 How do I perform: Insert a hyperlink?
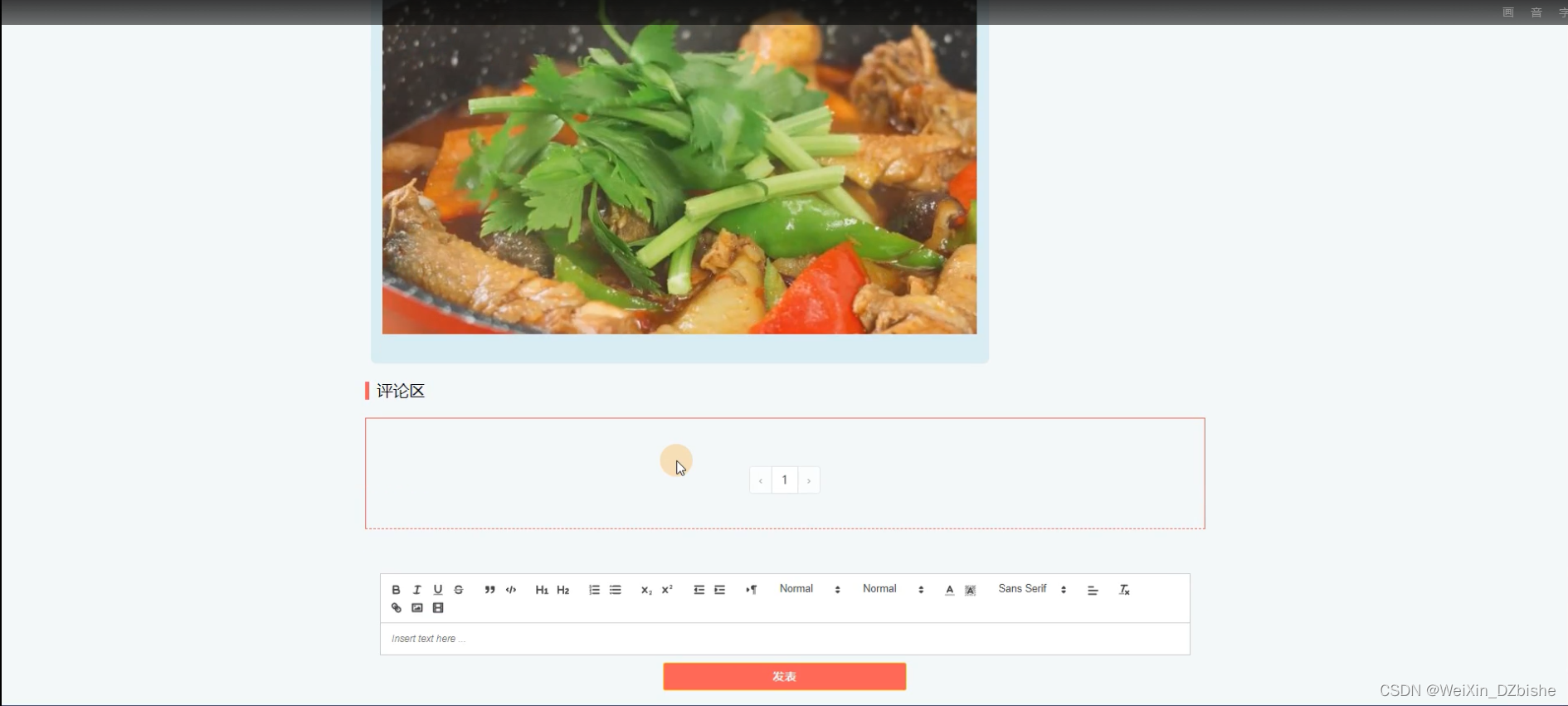click(396, 608)
